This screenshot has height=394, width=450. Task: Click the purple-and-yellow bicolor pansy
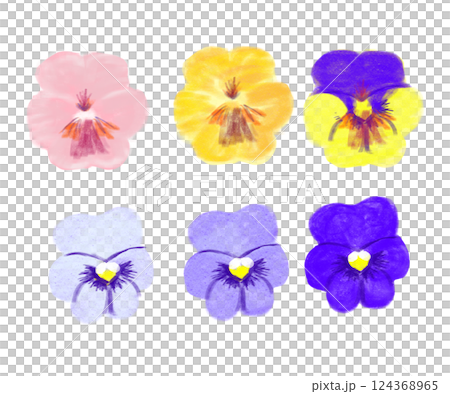tap(363, 109)
